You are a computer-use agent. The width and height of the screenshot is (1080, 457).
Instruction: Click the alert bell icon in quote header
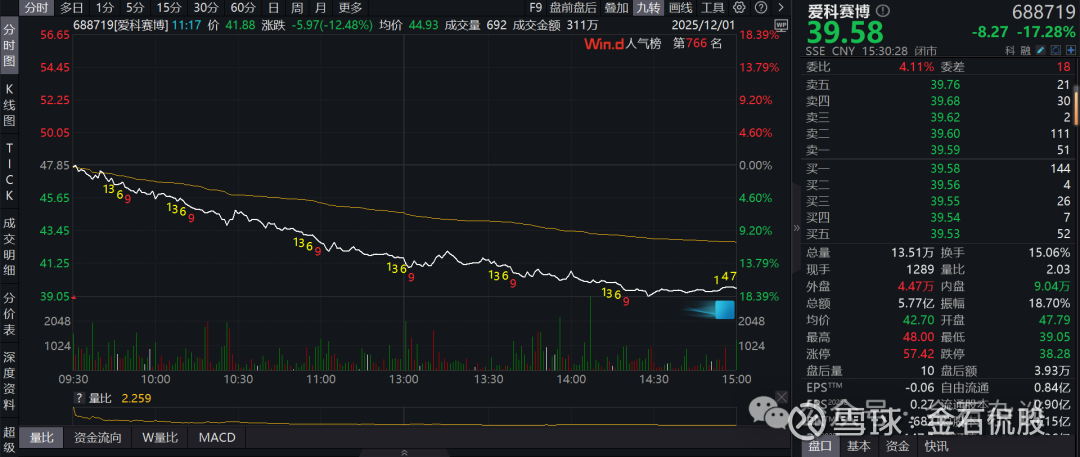coord(1055,50)
